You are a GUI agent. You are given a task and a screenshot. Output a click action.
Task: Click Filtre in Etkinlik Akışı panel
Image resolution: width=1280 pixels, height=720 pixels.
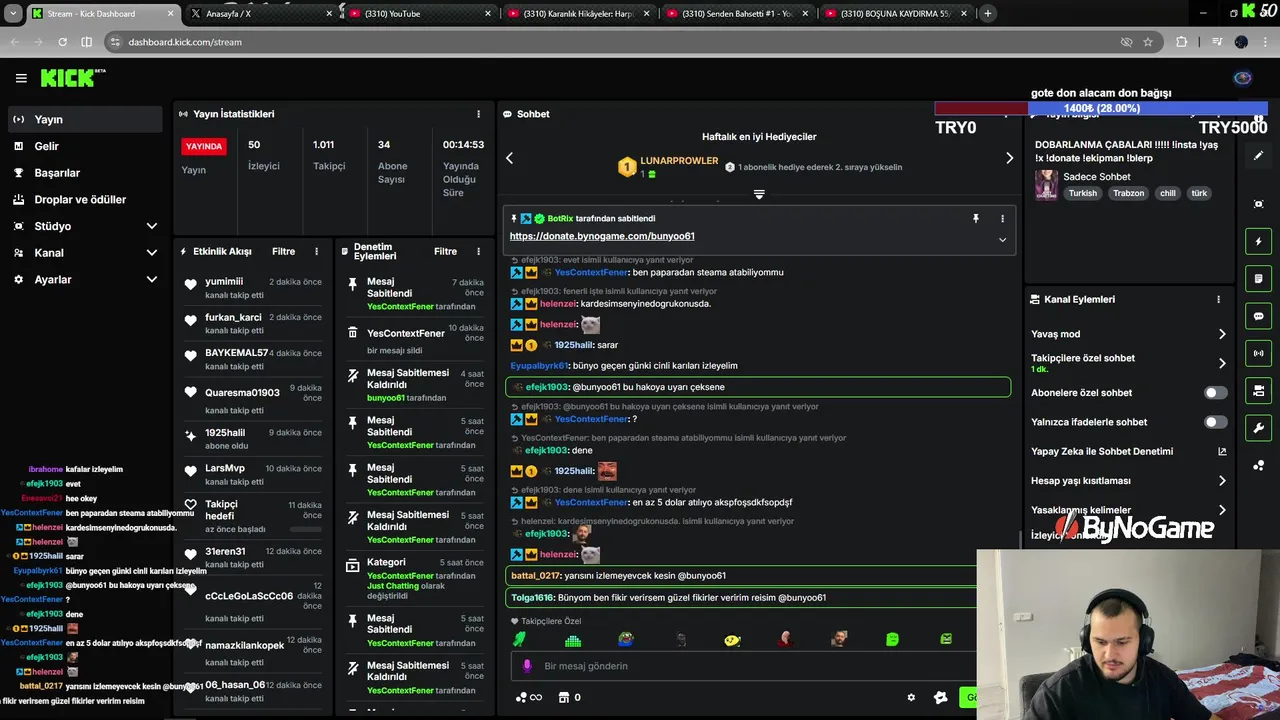[284, 251]
